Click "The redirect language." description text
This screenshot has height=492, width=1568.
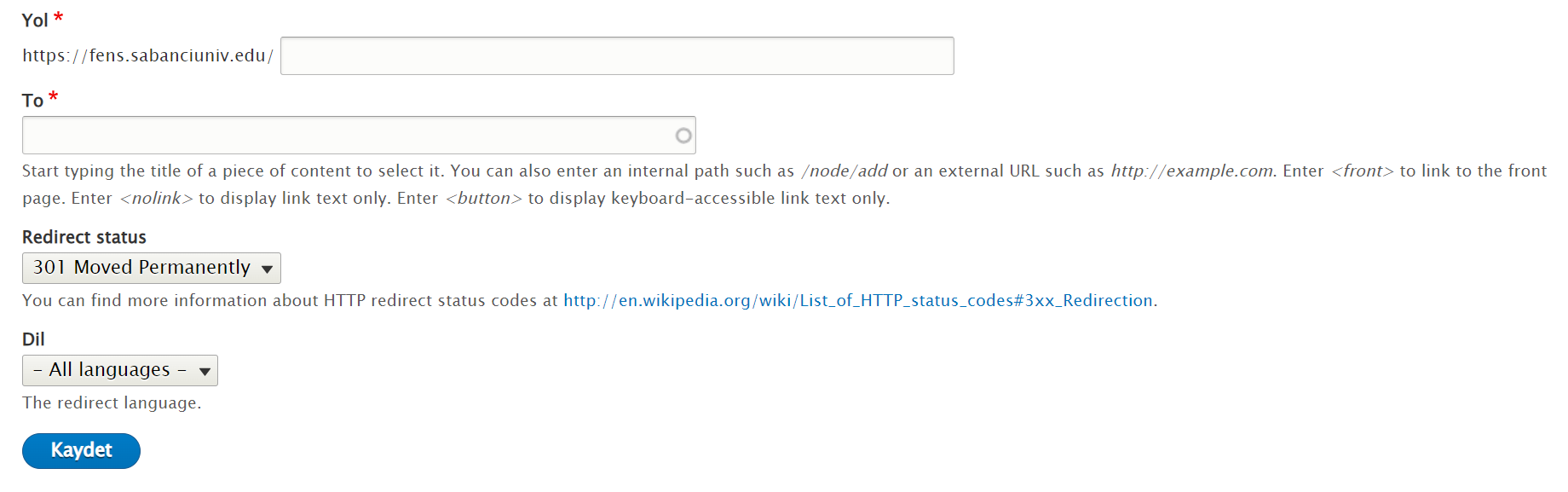[112, 402]
